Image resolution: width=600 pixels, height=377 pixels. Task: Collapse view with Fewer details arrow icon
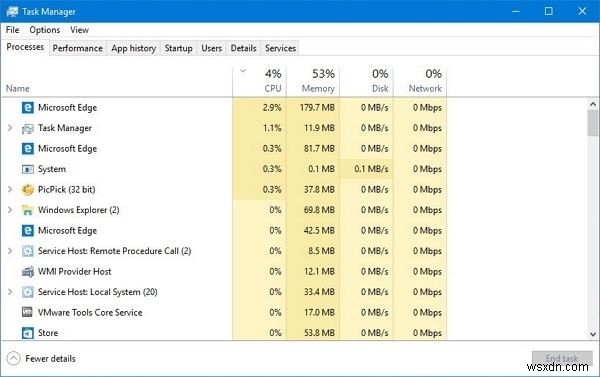(13, 359)
